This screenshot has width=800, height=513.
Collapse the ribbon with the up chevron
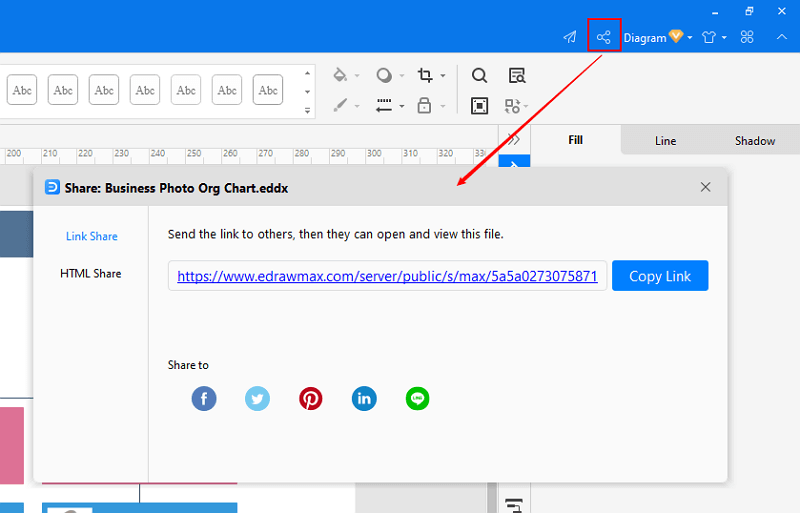pos(782,37)
